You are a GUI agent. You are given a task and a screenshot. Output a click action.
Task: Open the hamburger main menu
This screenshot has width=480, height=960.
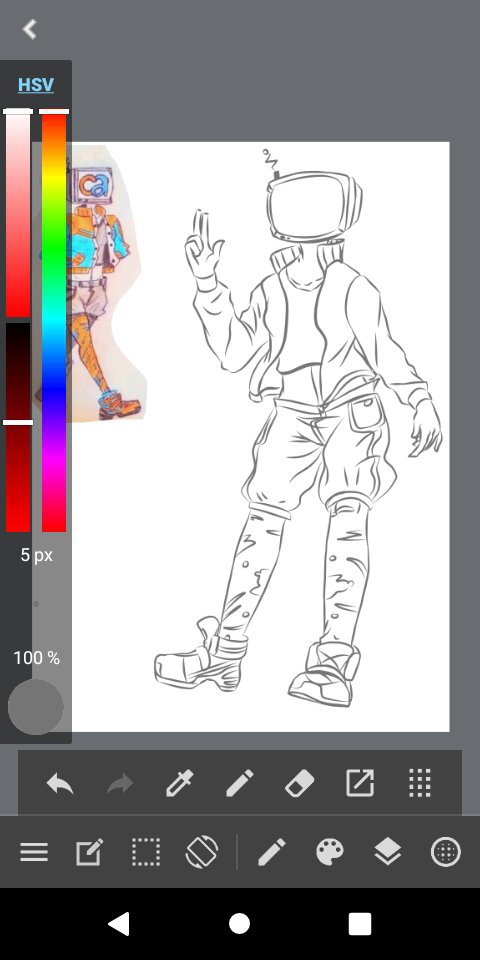pyautogui.click(x=34, y=852)
